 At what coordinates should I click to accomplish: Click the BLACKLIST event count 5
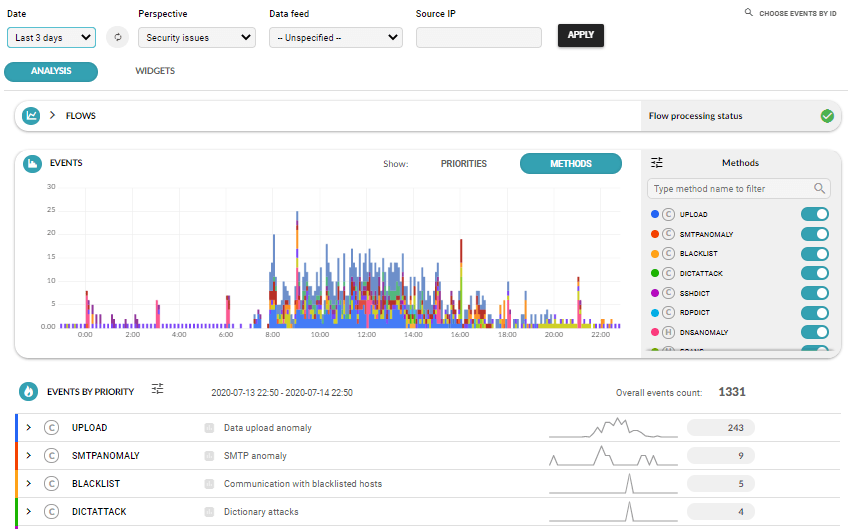coord(720,484)
